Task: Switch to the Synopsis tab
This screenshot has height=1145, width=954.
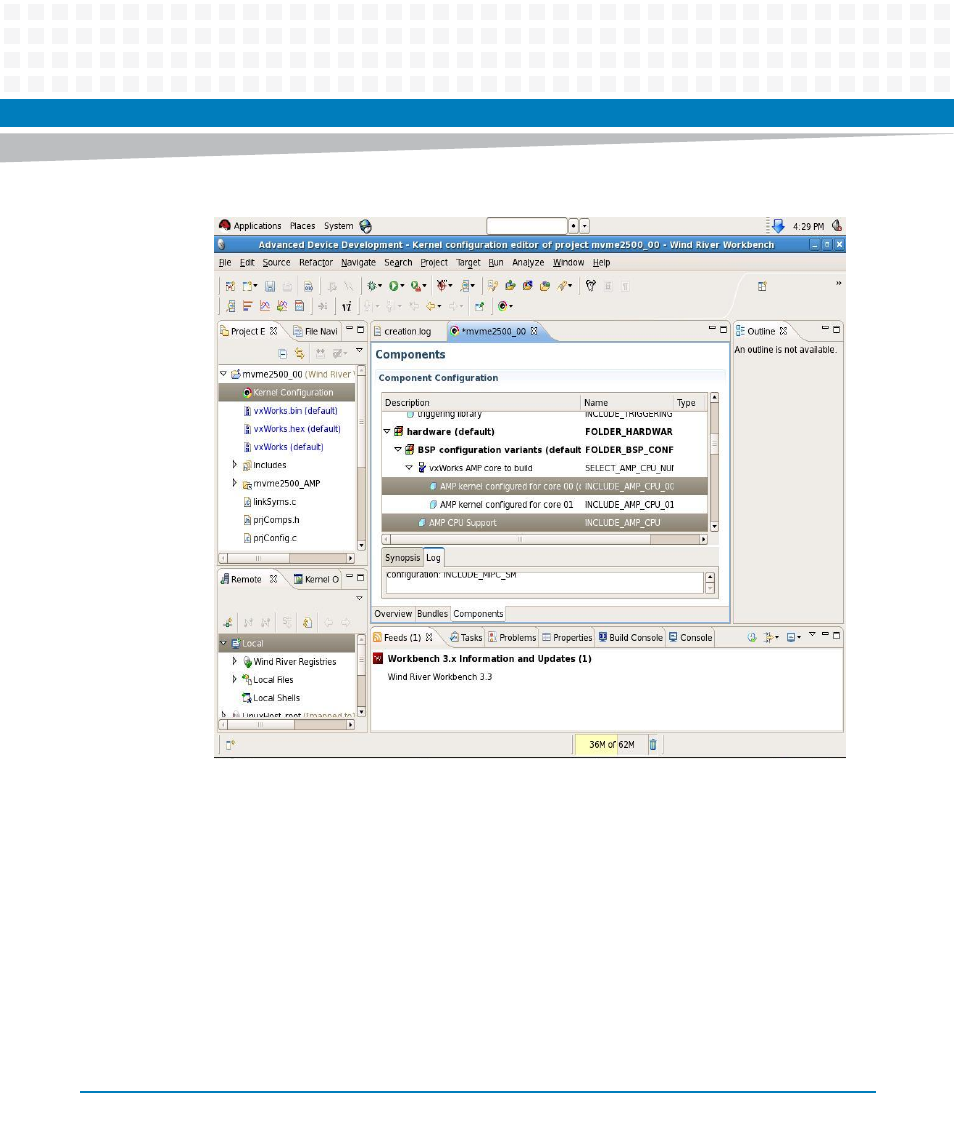Action: tap(402, 558)
